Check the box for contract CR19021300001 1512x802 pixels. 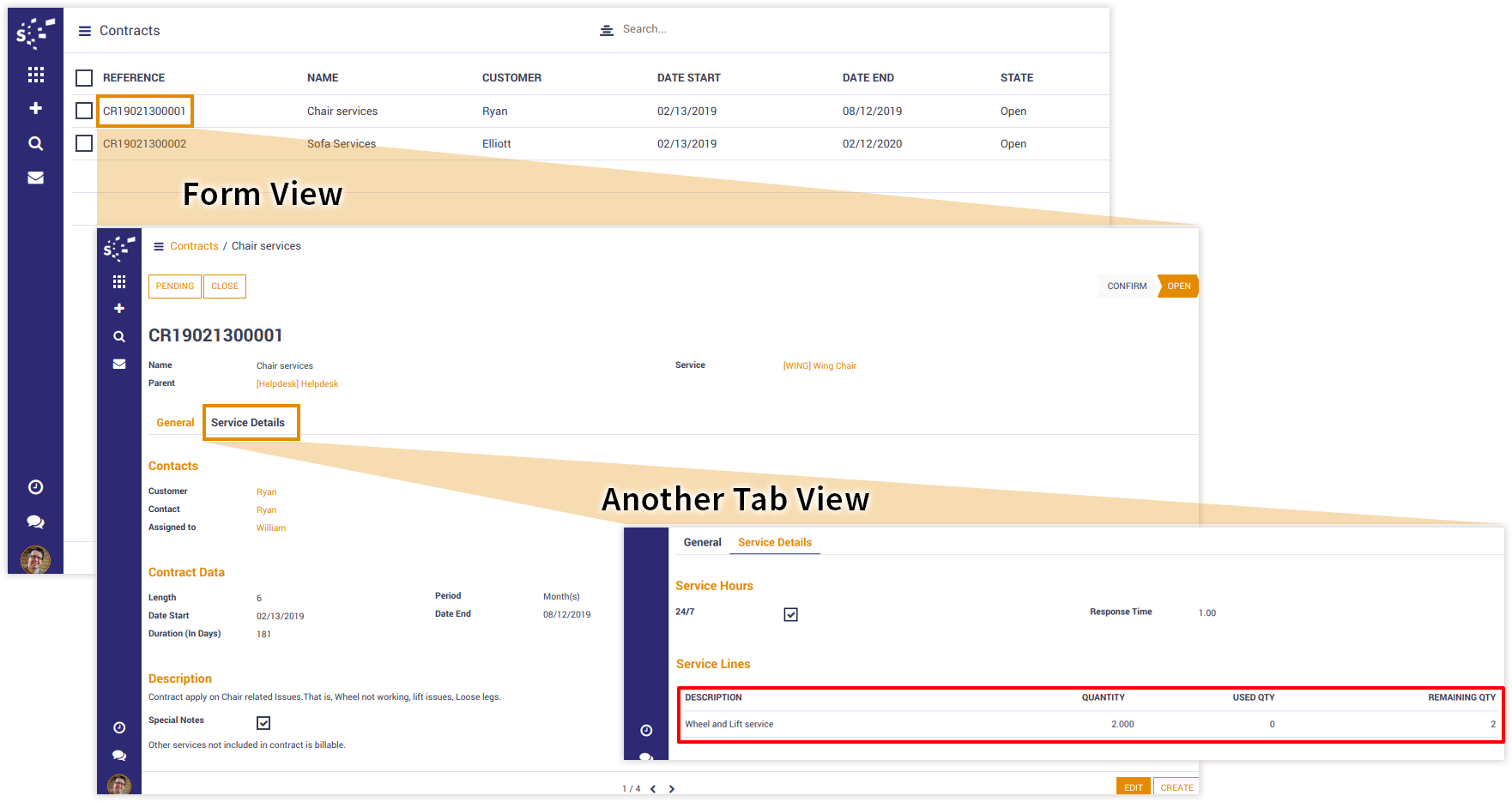84,111
